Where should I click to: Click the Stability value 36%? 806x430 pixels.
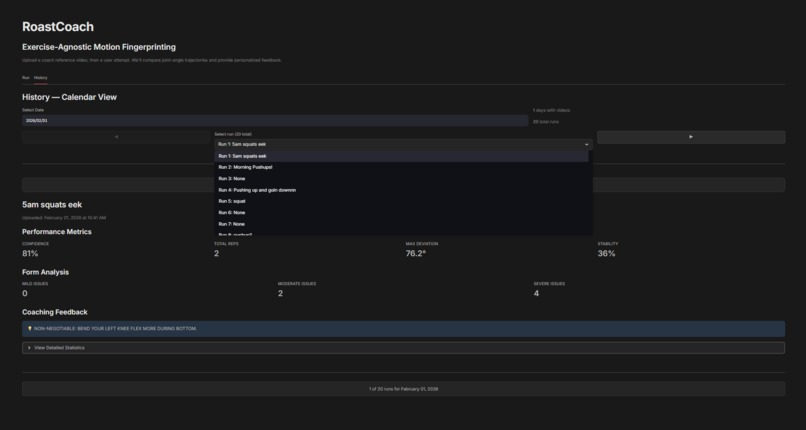(606, 254)
